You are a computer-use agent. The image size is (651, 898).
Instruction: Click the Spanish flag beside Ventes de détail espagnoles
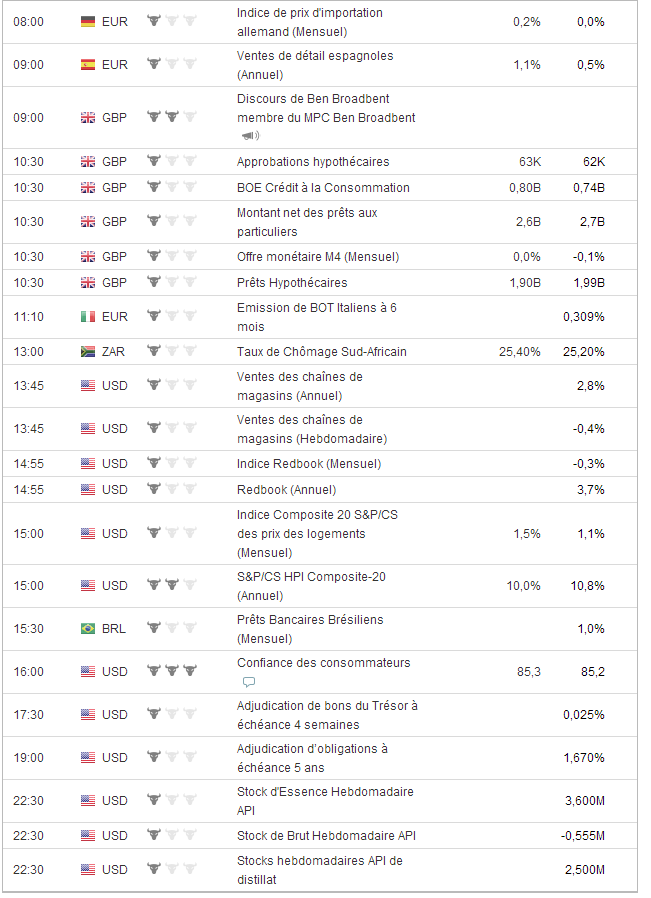pyautogui.click(x=88, y=65)
